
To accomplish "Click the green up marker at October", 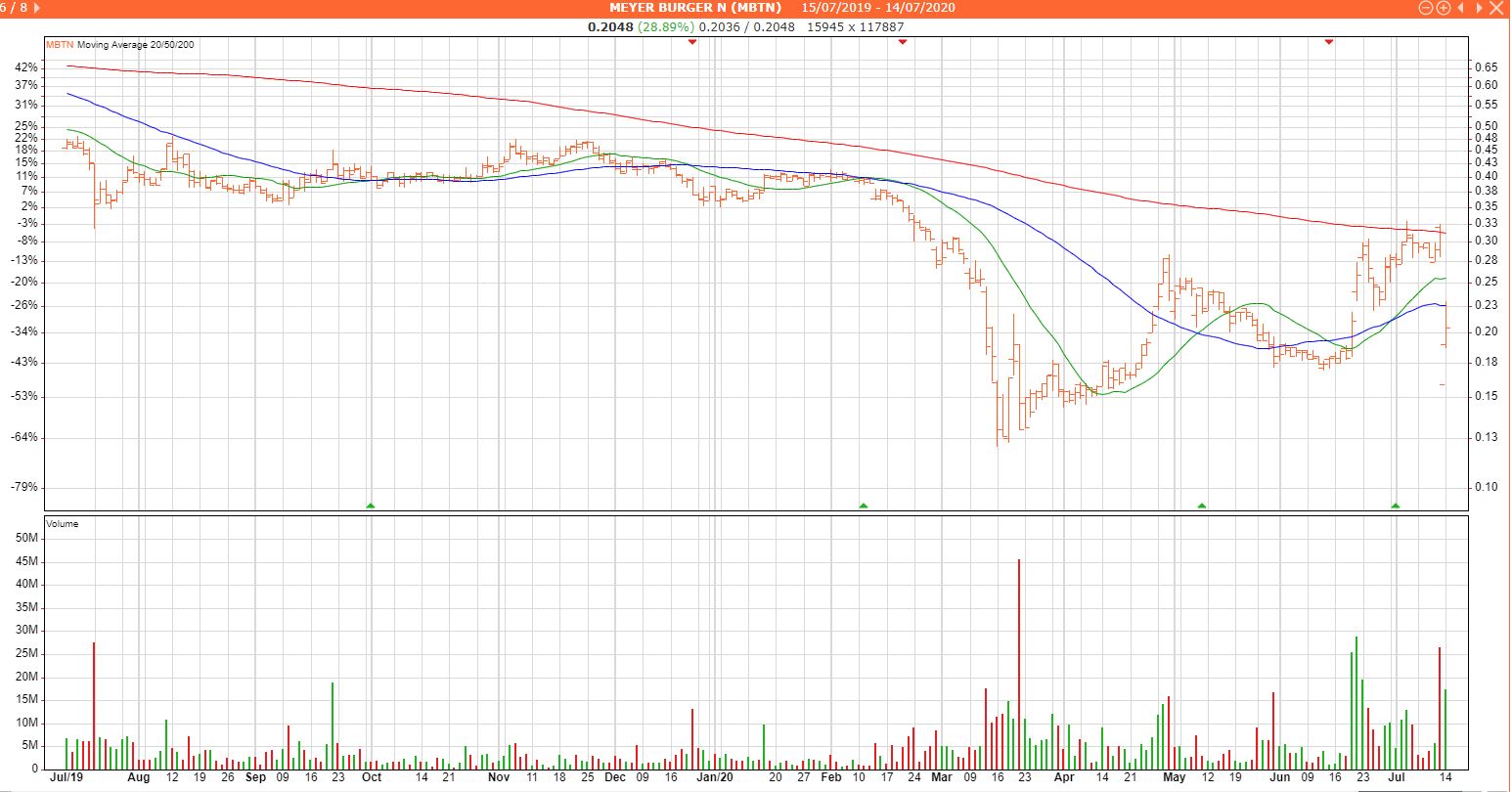I will (370, 506).
